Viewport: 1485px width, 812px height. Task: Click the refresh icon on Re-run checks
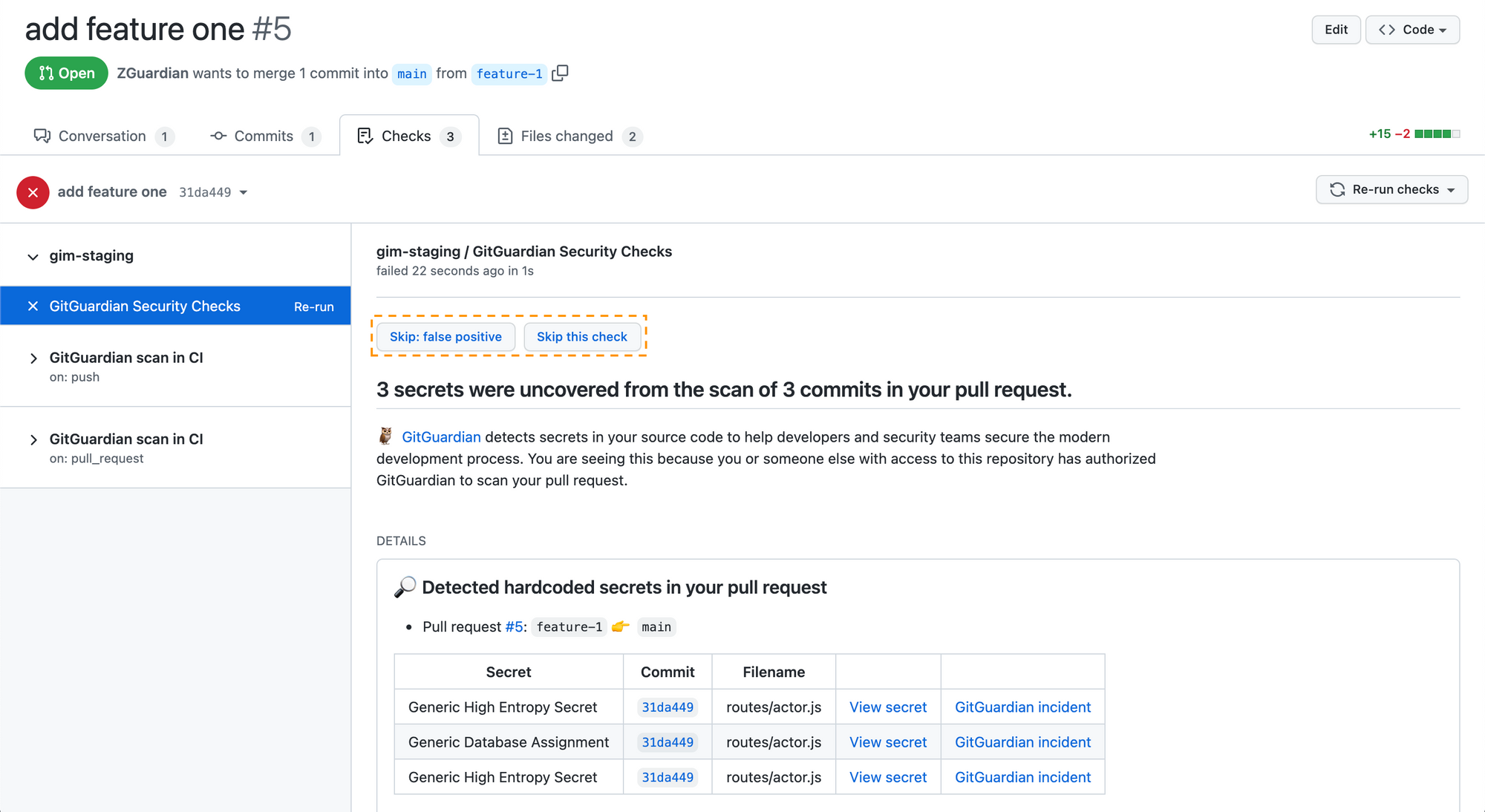(x=1338, y=189)
